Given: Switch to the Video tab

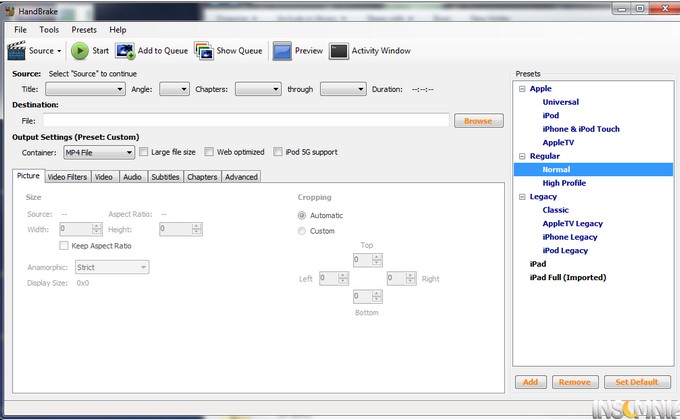Looking at the screenshot, I should 104,177.
